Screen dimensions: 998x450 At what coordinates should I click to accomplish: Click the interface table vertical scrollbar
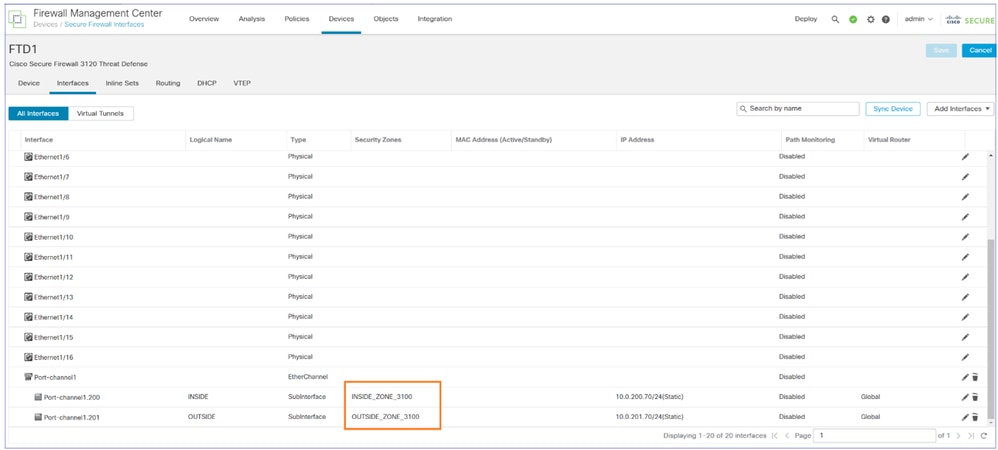click(990, 328)
